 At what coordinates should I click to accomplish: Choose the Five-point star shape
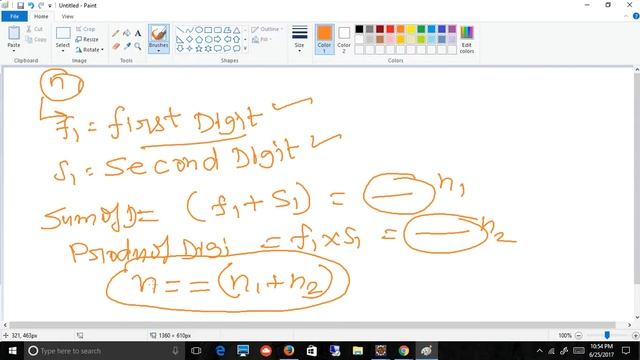199,49
